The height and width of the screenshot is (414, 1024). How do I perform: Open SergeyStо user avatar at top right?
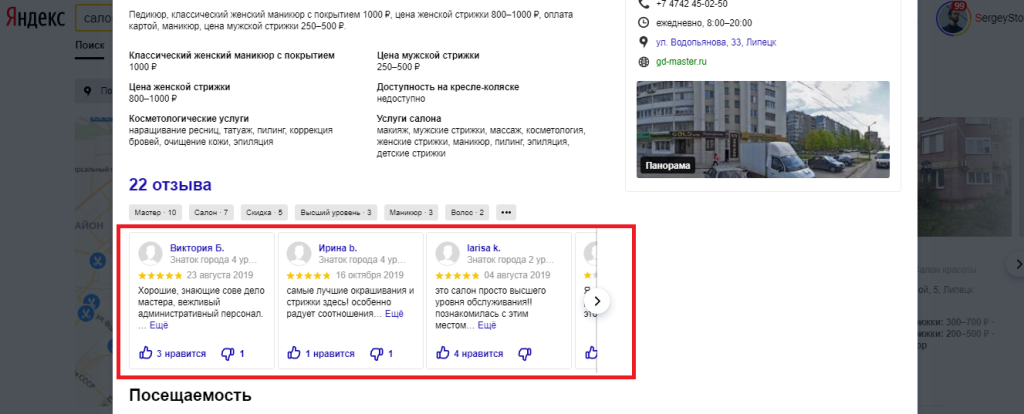click(x=953, y=18)
